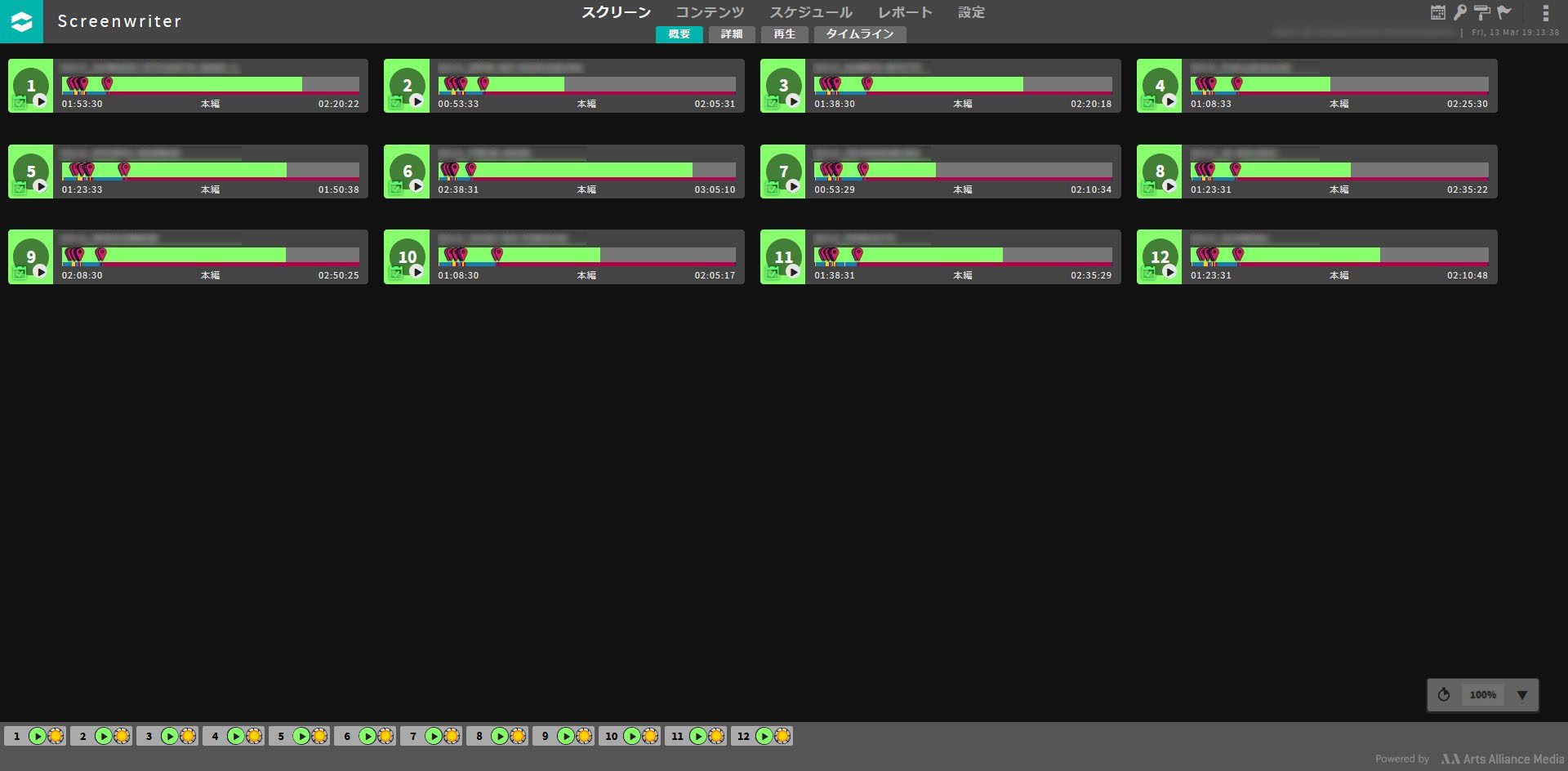Click the isolated cue marker on screen 3
Screen dimensions: 1568x771
coord(867,83)
